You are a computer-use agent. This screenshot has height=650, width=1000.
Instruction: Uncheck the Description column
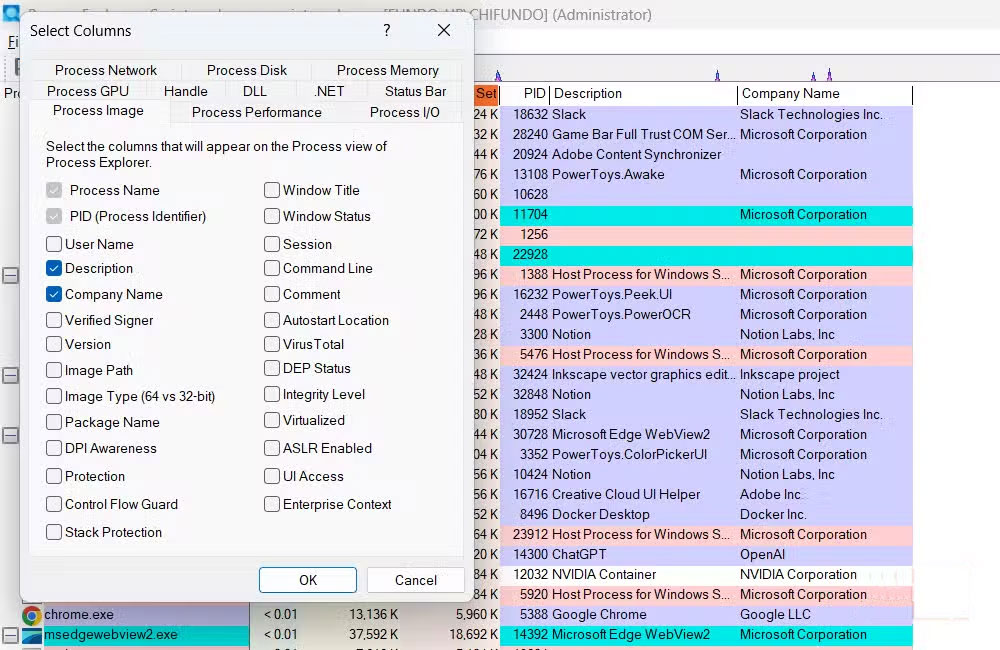pos(54,268)
